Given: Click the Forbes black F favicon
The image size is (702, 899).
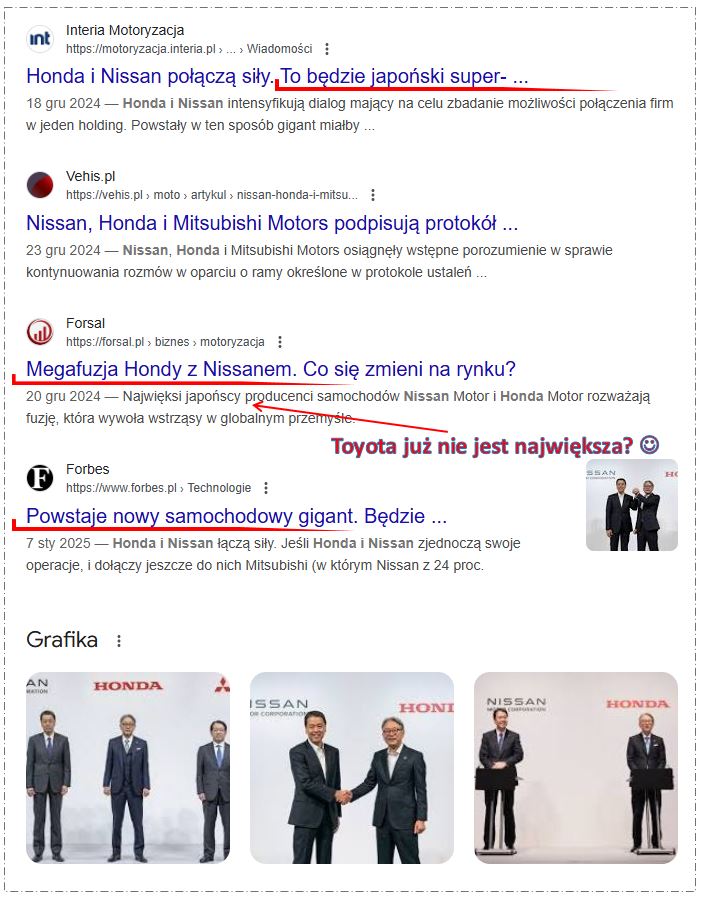Looking at the screenshot, I should click(x=40, y=478).
